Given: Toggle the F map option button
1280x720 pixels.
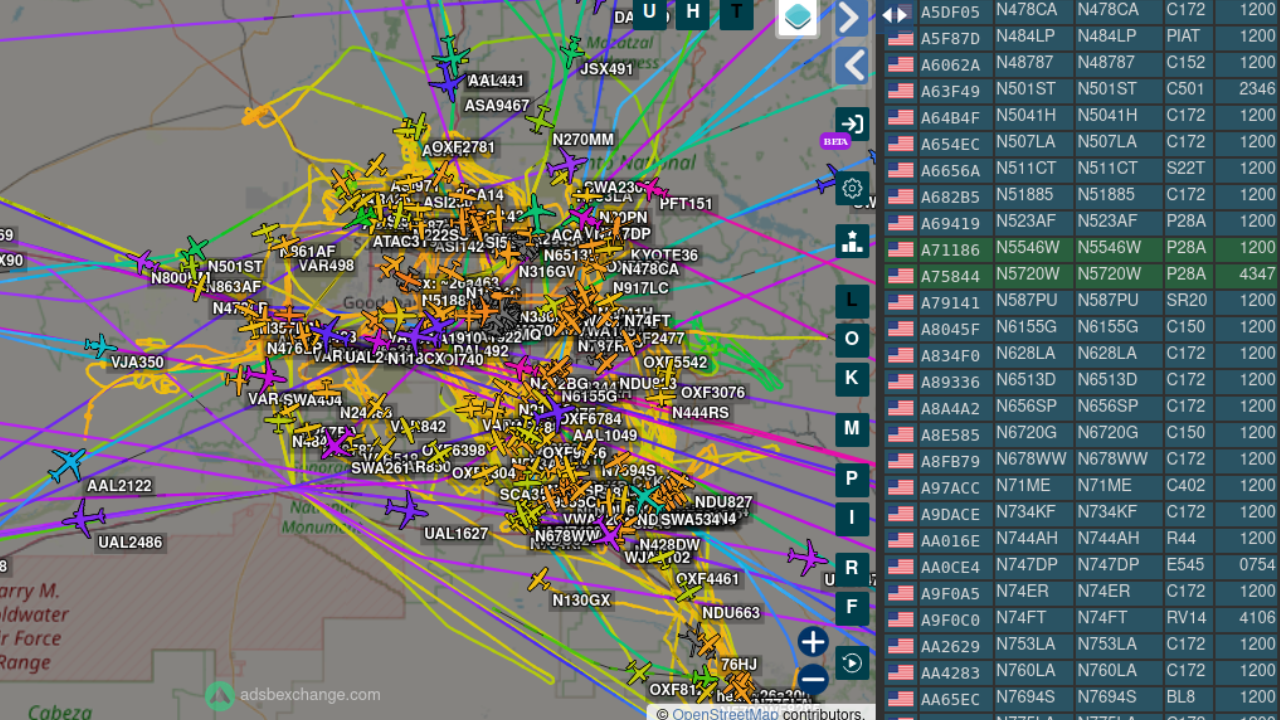Looking at the screenshot, I should tap(852, 607).
